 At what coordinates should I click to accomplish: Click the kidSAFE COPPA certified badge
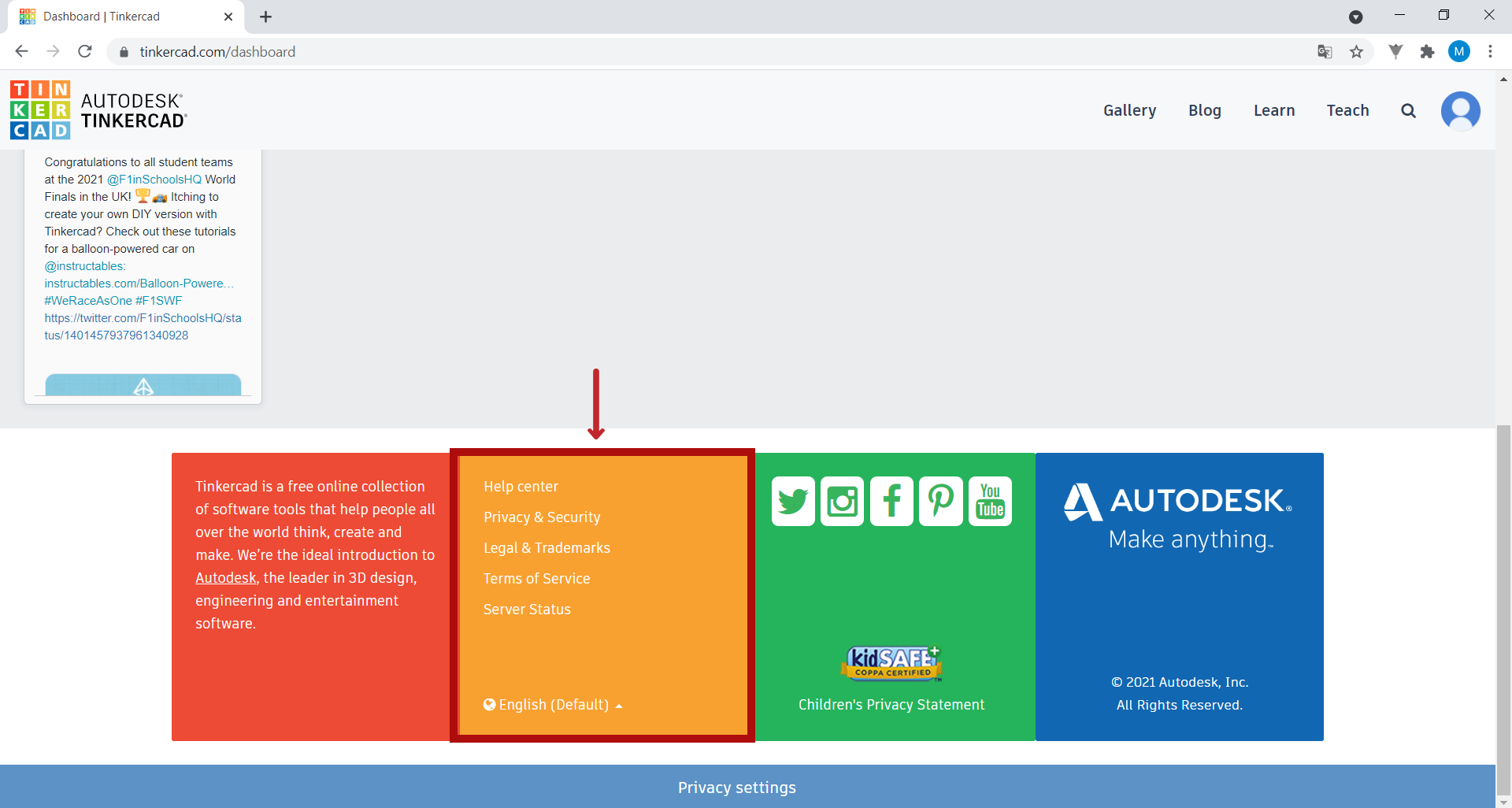tap(891, 662)
